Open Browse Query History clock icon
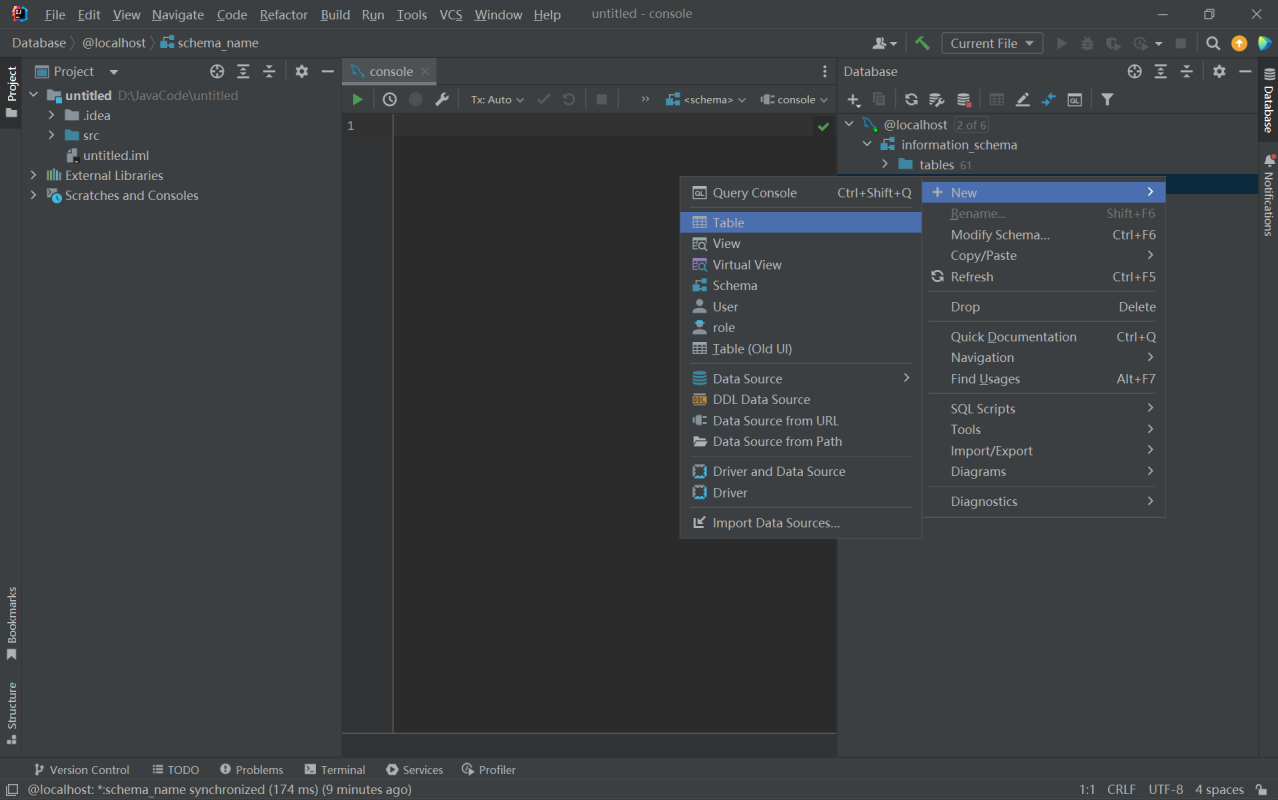 click(x=390, y=100)
